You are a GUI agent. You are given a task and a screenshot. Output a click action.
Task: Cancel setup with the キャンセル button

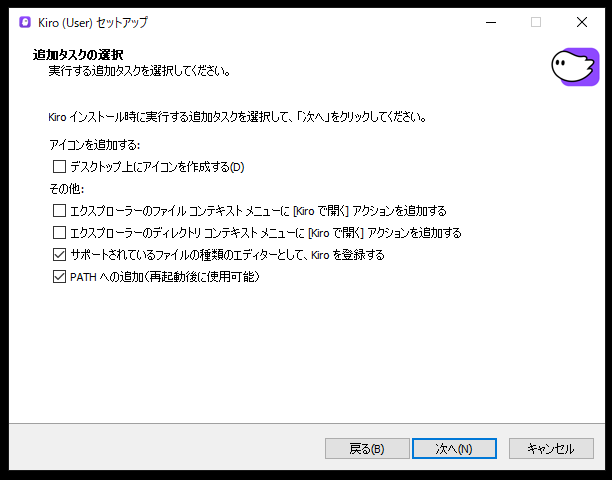(x=551, y=449)
